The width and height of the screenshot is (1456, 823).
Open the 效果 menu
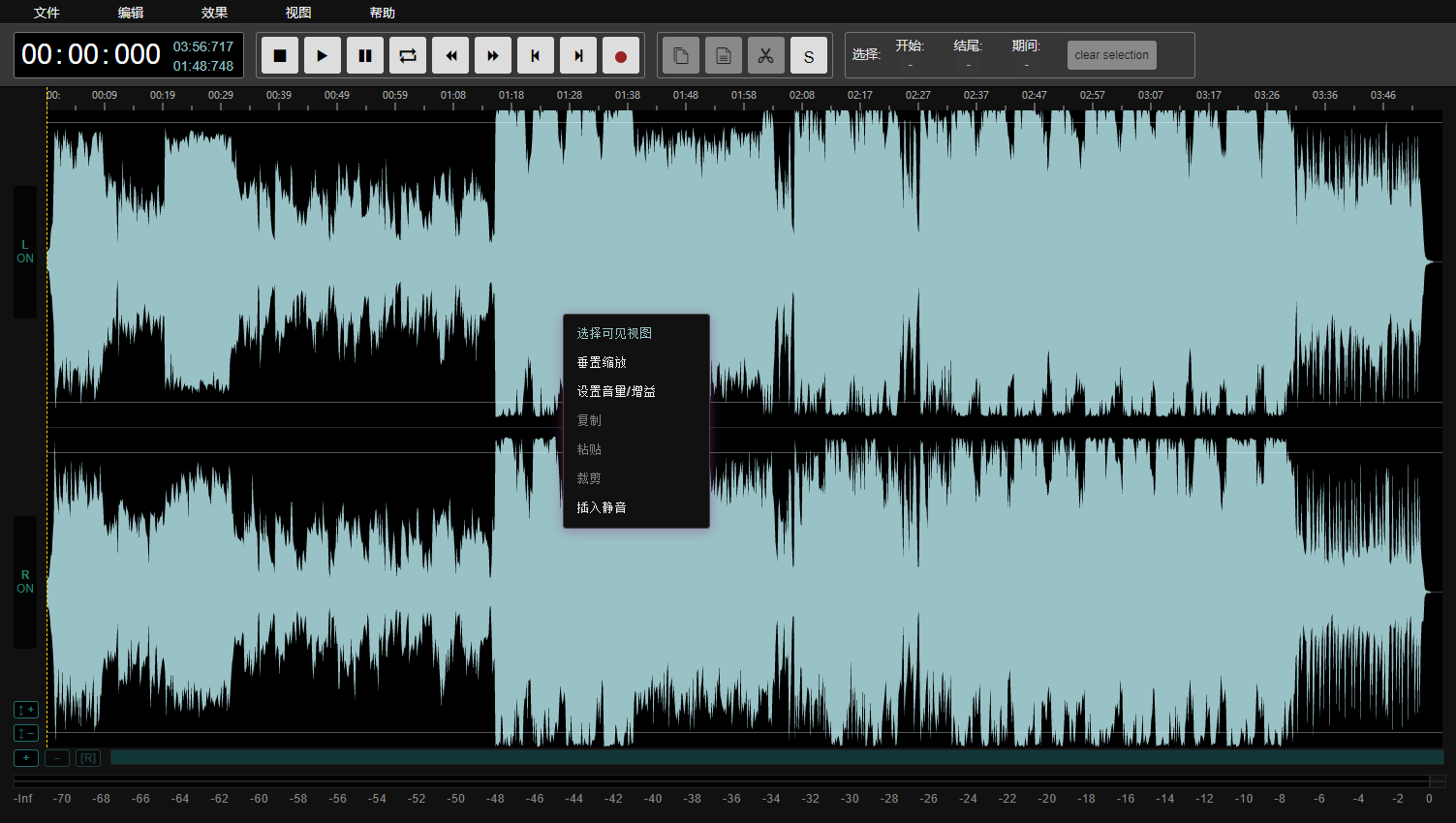coord(215,13)
